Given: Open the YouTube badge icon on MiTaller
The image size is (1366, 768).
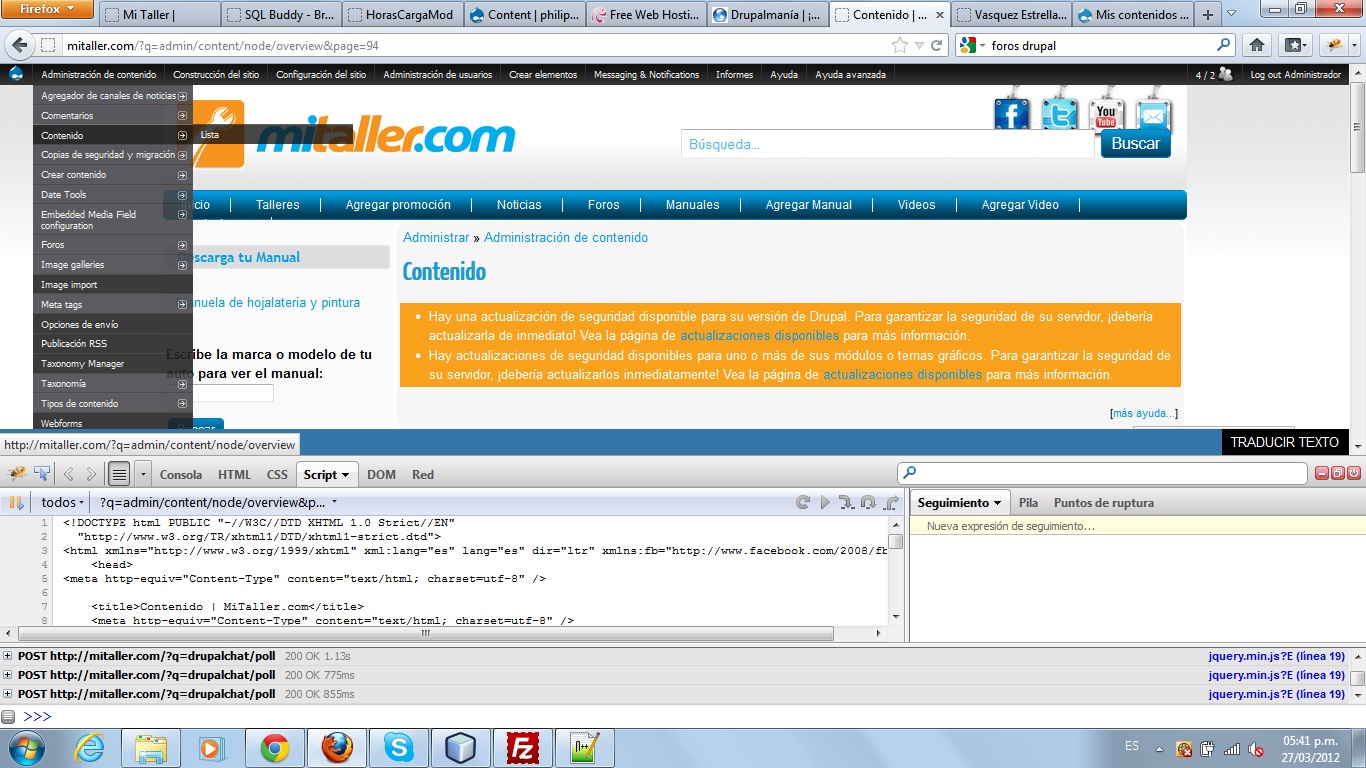Looking at the screenshot, I should [x=1106, y=112].
